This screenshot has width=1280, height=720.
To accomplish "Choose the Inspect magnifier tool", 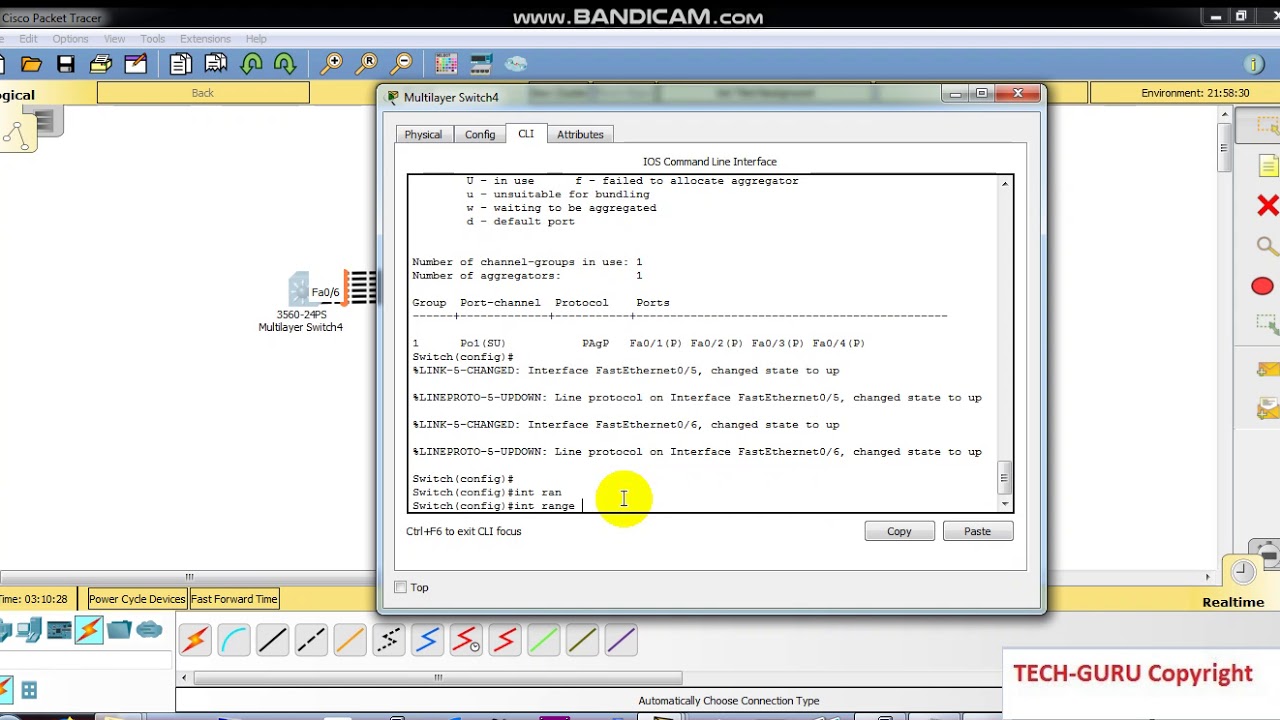I will 1267,246.
